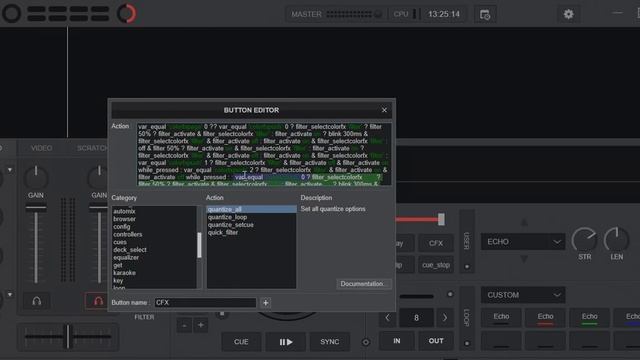This screenshot has height=360, width=640.
Task: Click inside the Action script text area
Action: 264,155
